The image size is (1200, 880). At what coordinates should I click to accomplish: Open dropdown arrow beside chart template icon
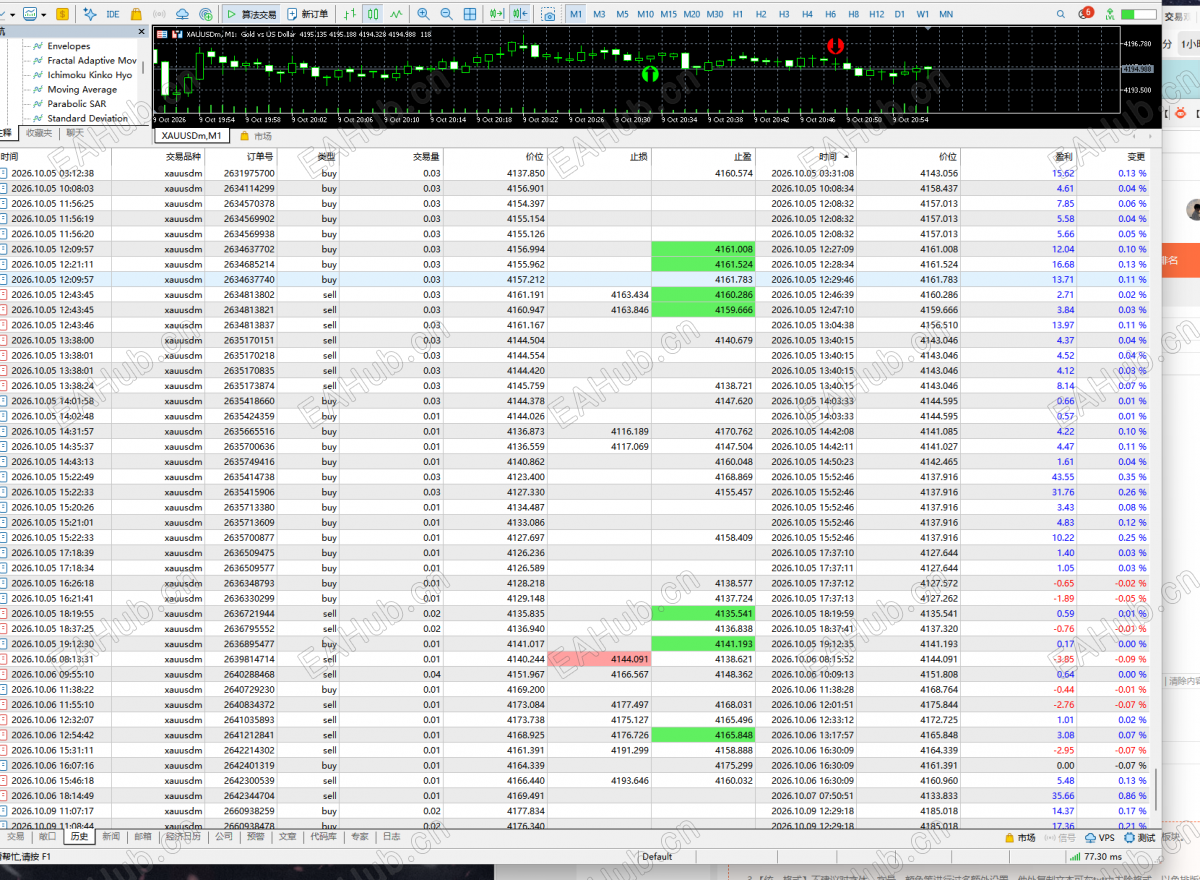pyautogui.click(x=44, y=14)
